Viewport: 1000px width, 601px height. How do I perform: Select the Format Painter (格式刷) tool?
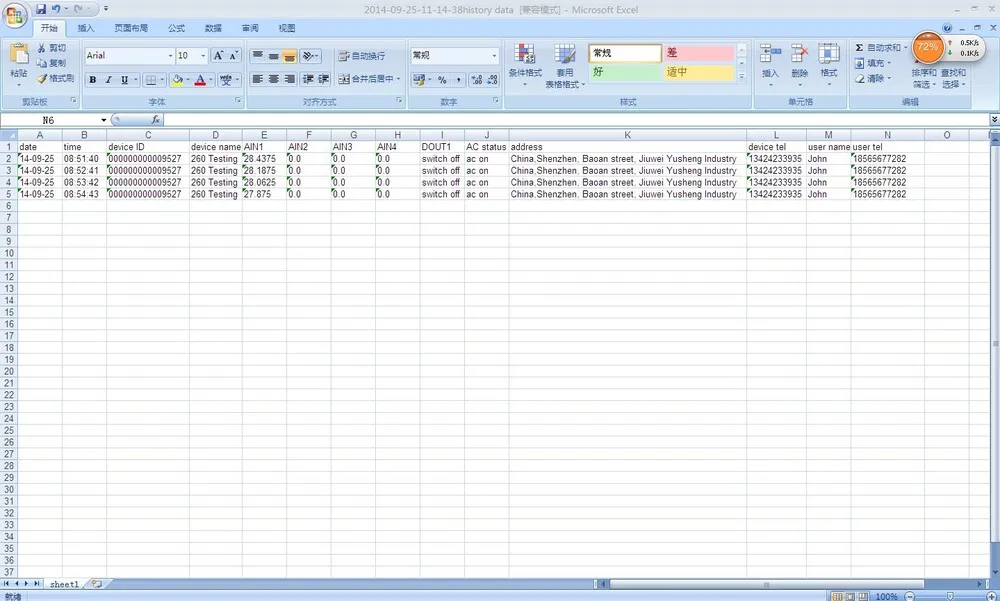point(55,78)
